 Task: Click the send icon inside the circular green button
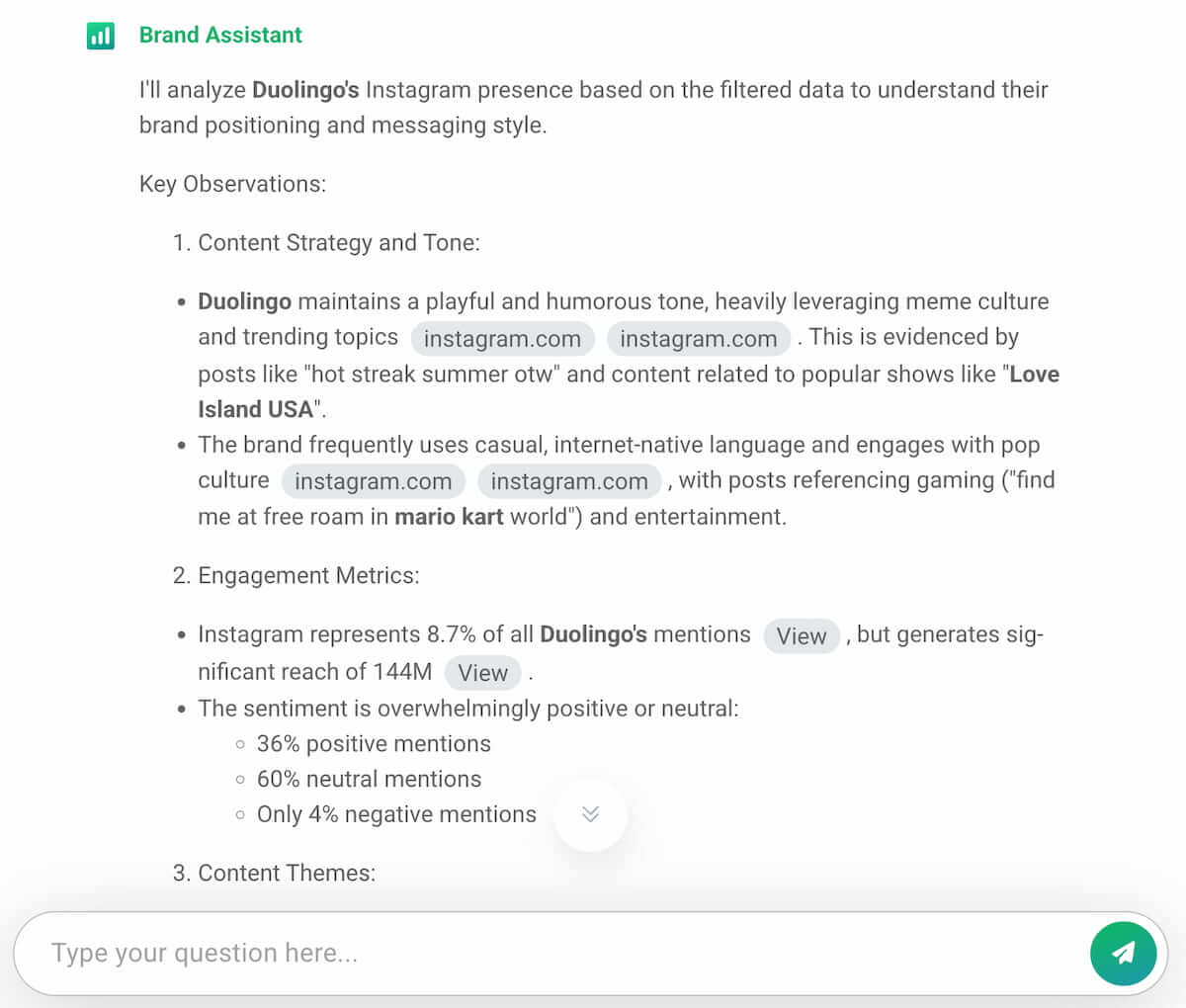(x=1123, y=954)
